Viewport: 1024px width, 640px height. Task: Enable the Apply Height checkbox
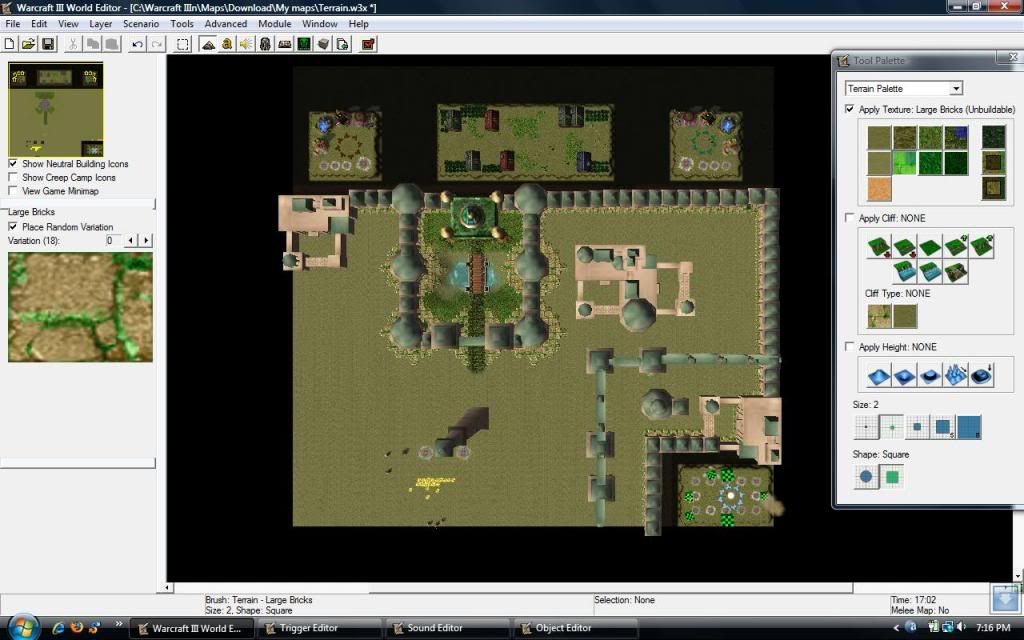(x=850, y=346)
